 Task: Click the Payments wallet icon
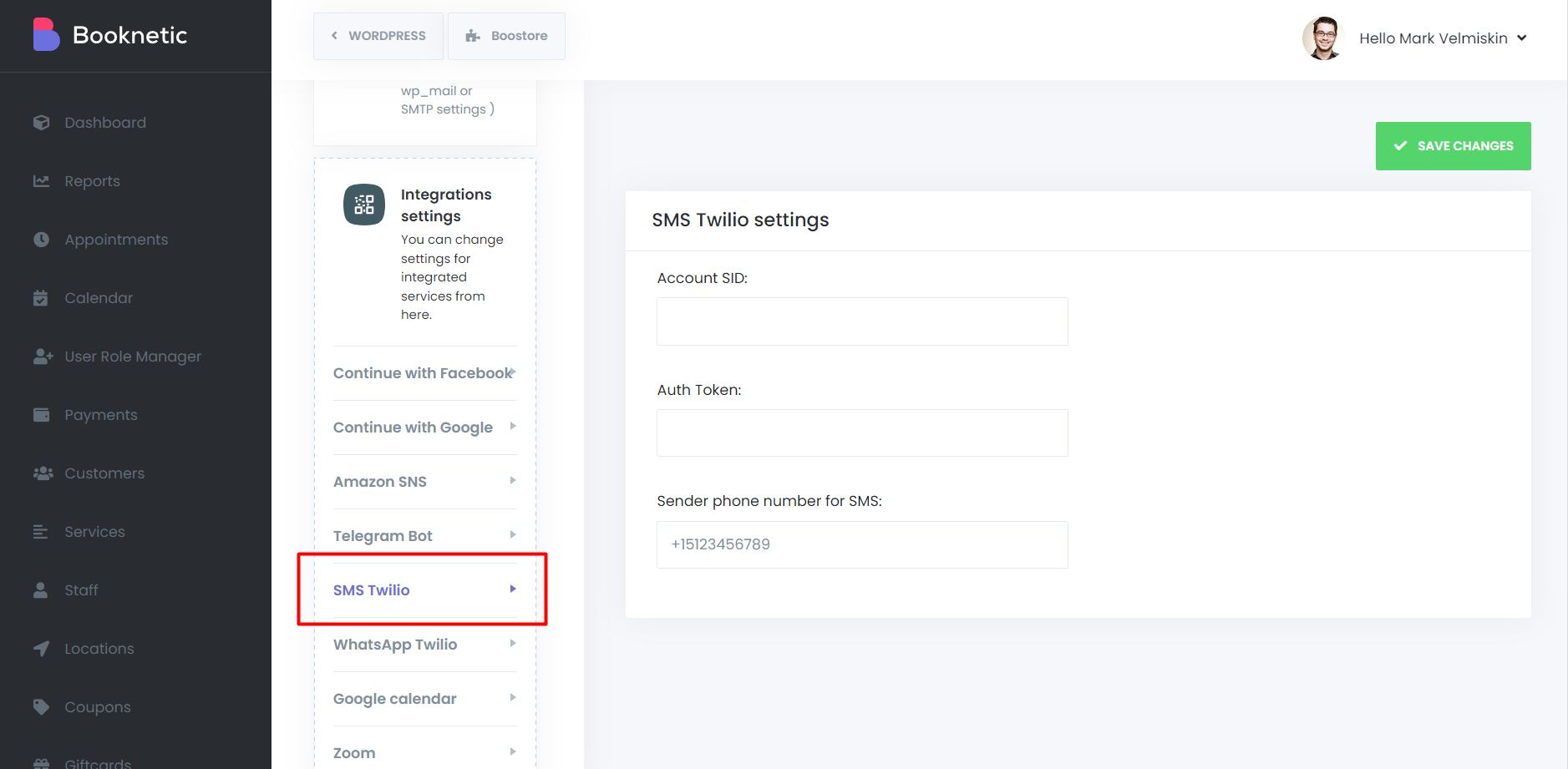[x=41, y=415]
